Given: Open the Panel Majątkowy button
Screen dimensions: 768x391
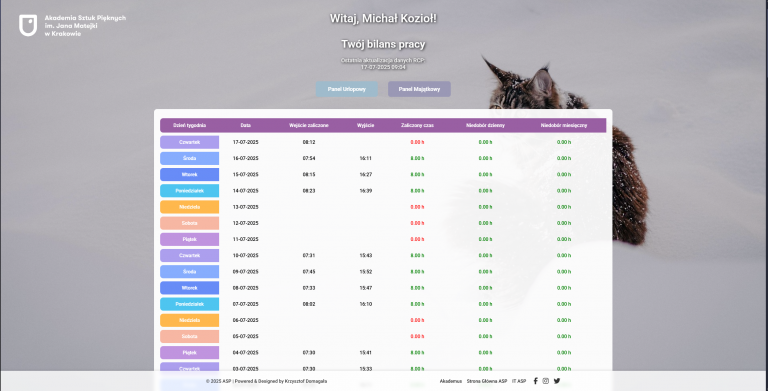Looking at the screenshot, I should click(419, 89).
